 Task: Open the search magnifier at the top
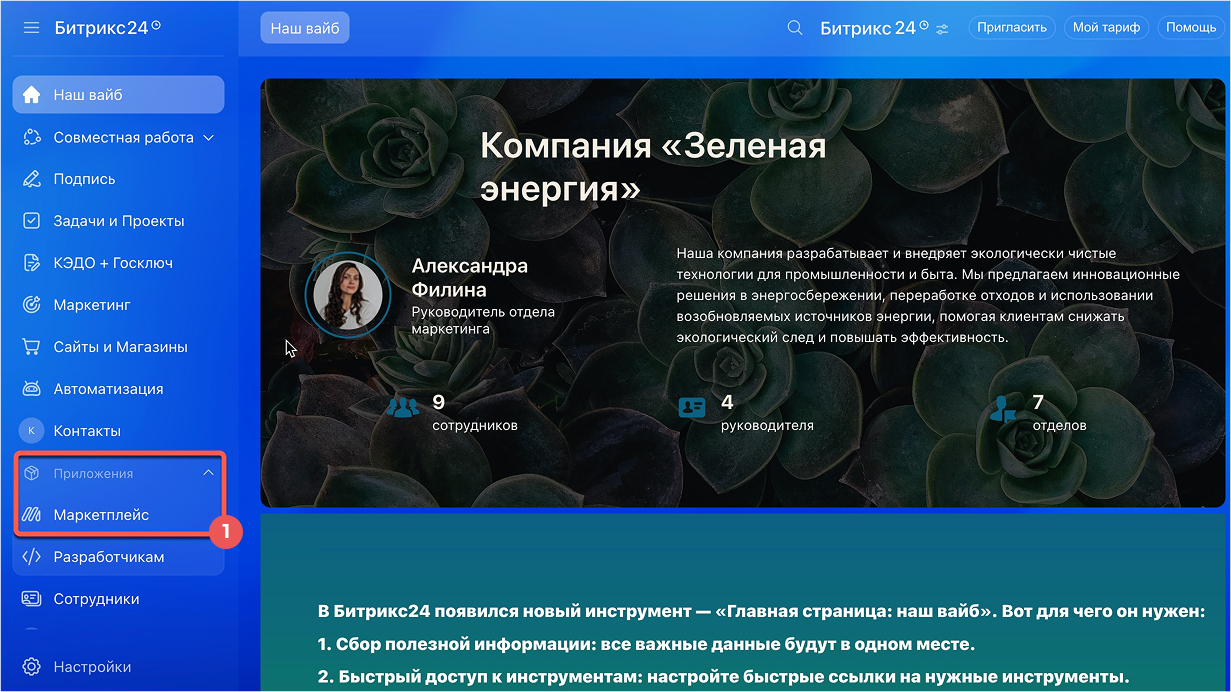pyautogui.click(x=795, y=27)
